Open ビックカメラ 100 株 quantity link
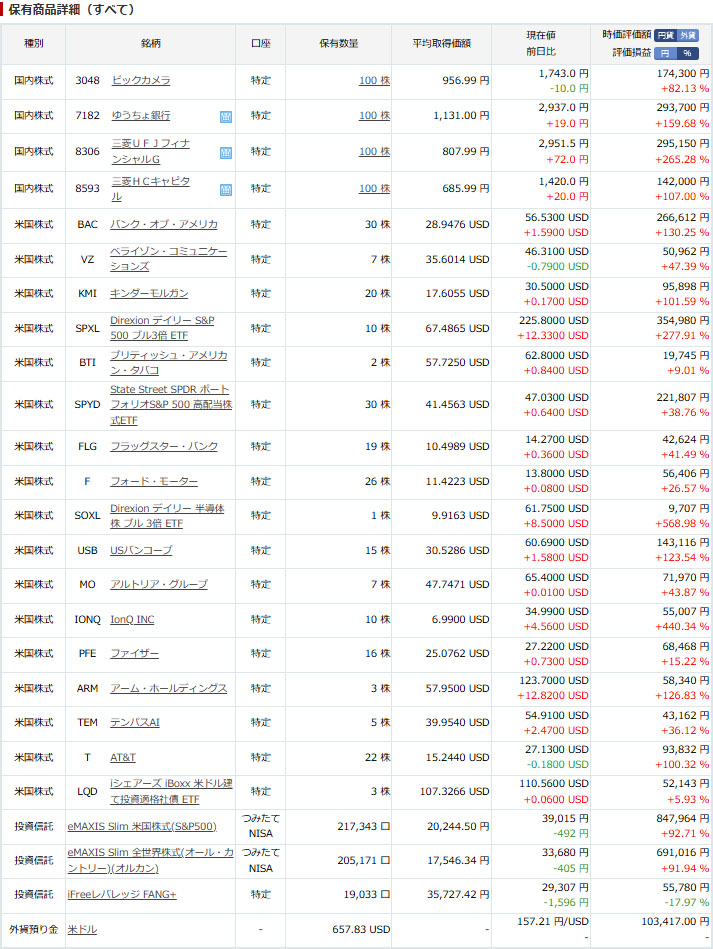 click(374, 80)
